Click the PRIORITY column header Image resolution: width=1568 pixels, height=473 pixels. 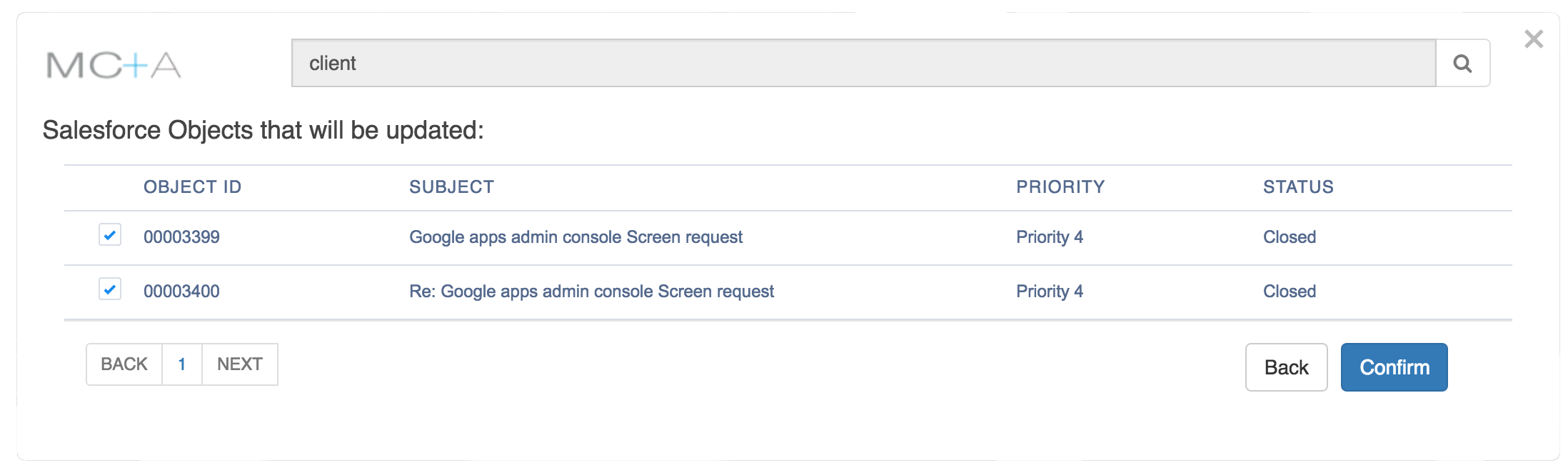[1060, 187]
